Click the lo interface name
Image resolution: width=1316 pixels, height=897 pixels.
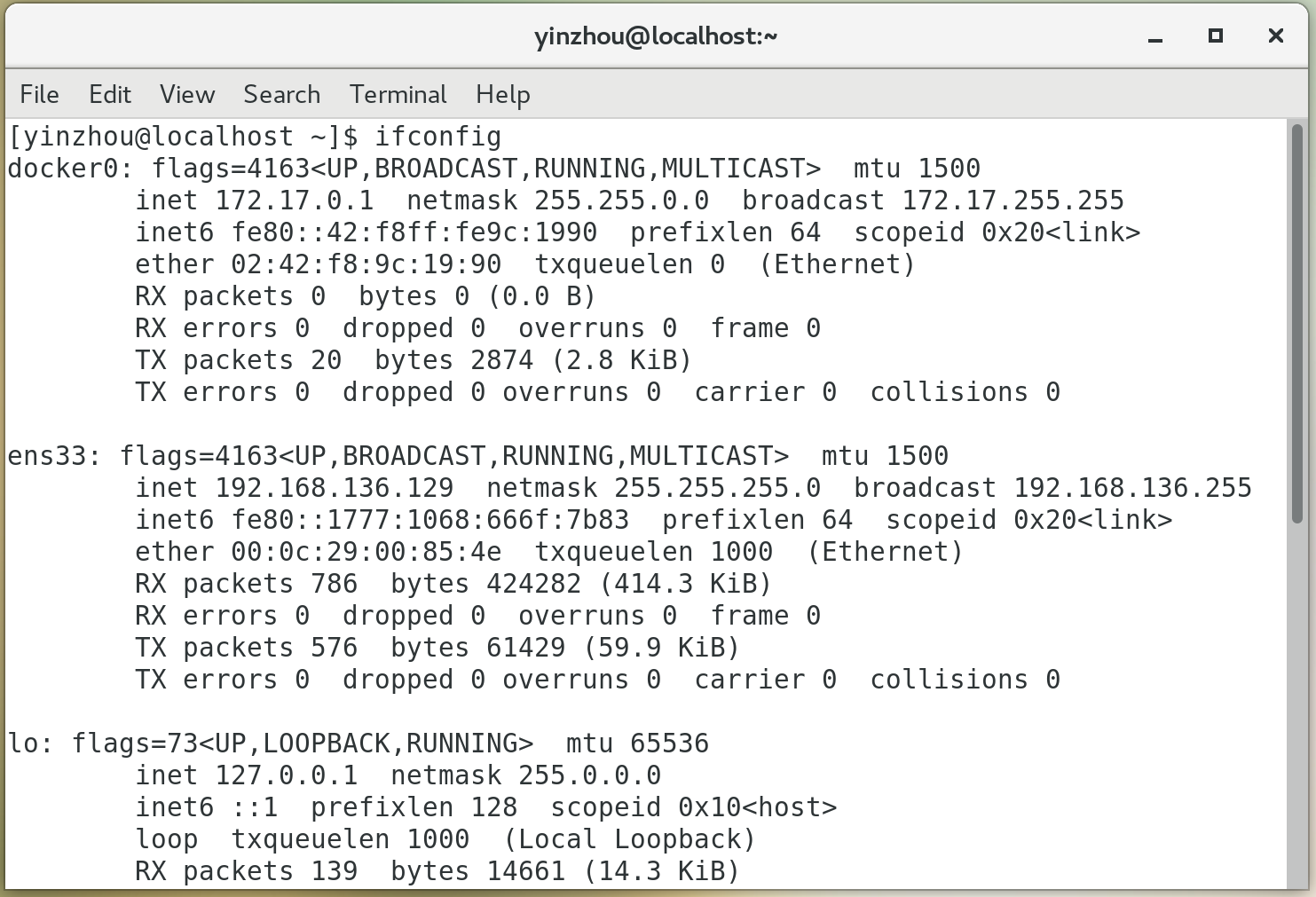coord(23,744)
